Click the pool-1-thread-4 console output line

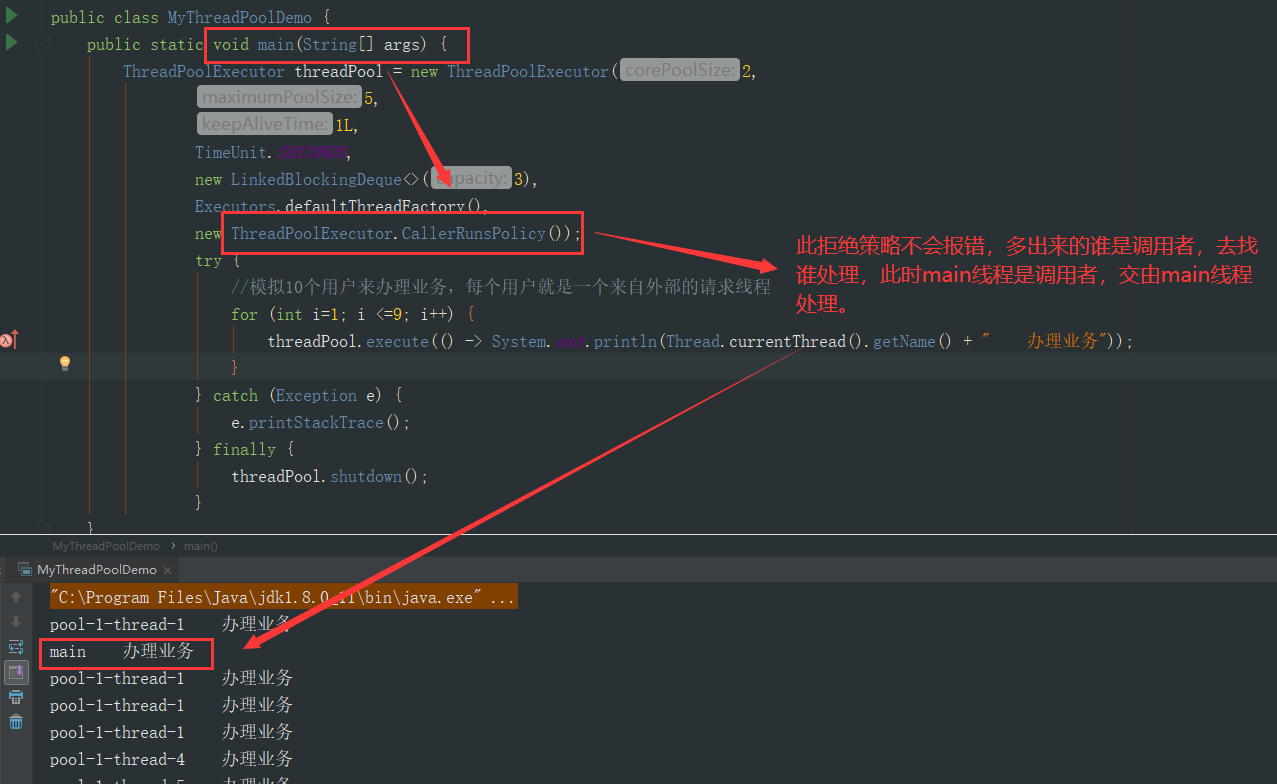coord(171,759)
